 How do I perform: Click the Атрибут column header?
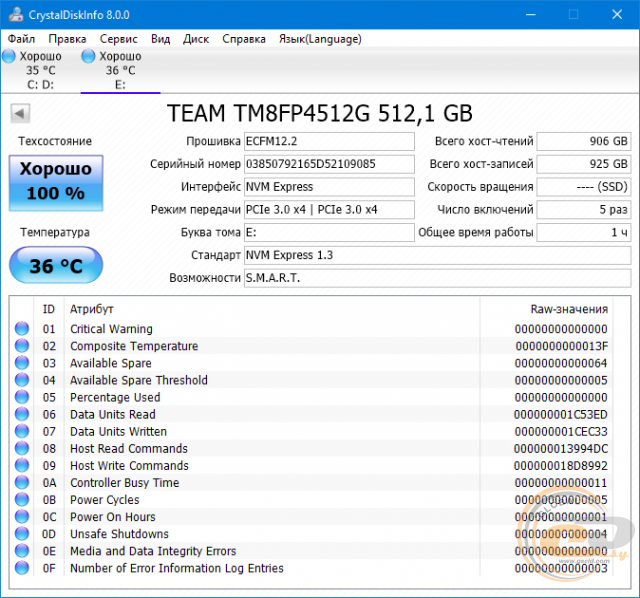[x=91, y=309]
